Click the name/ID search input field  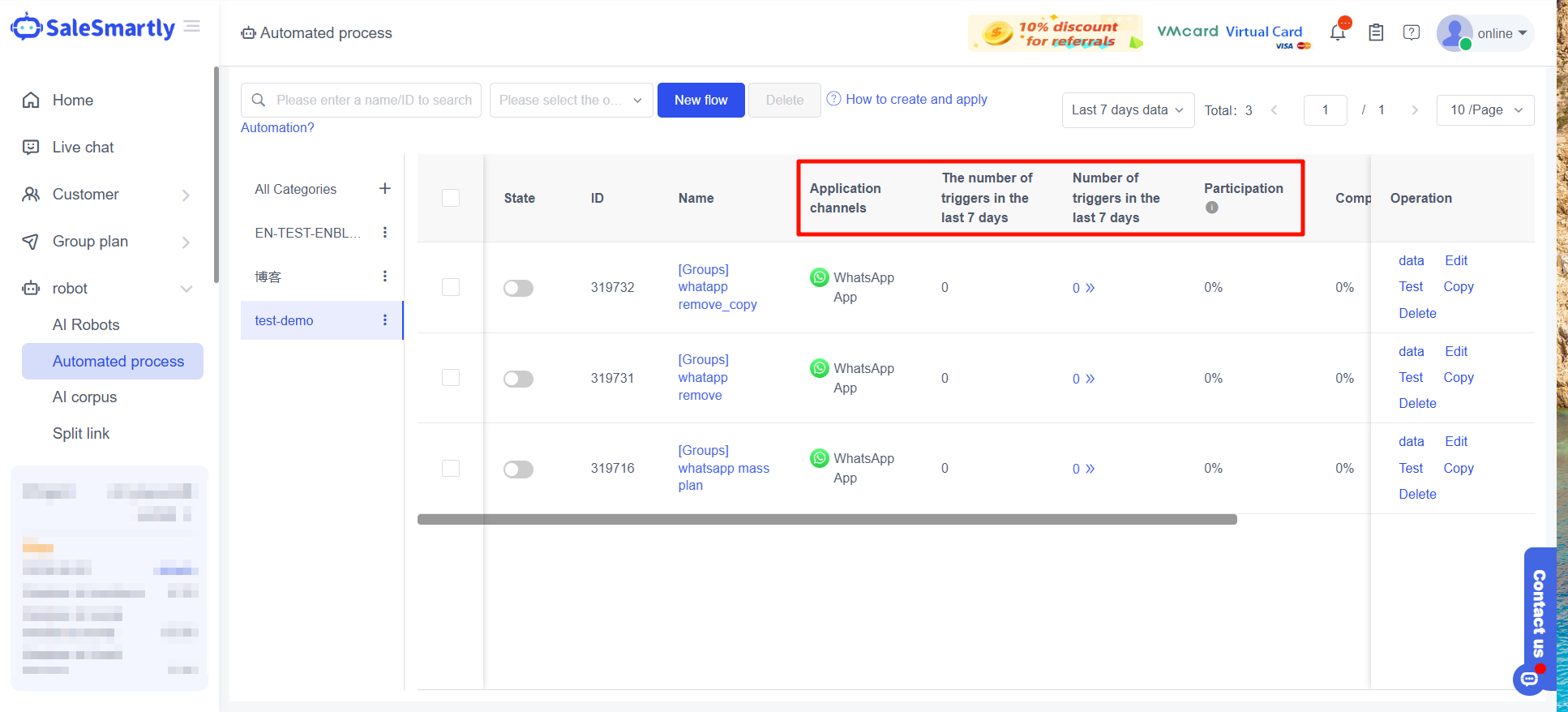click(372, 101)
